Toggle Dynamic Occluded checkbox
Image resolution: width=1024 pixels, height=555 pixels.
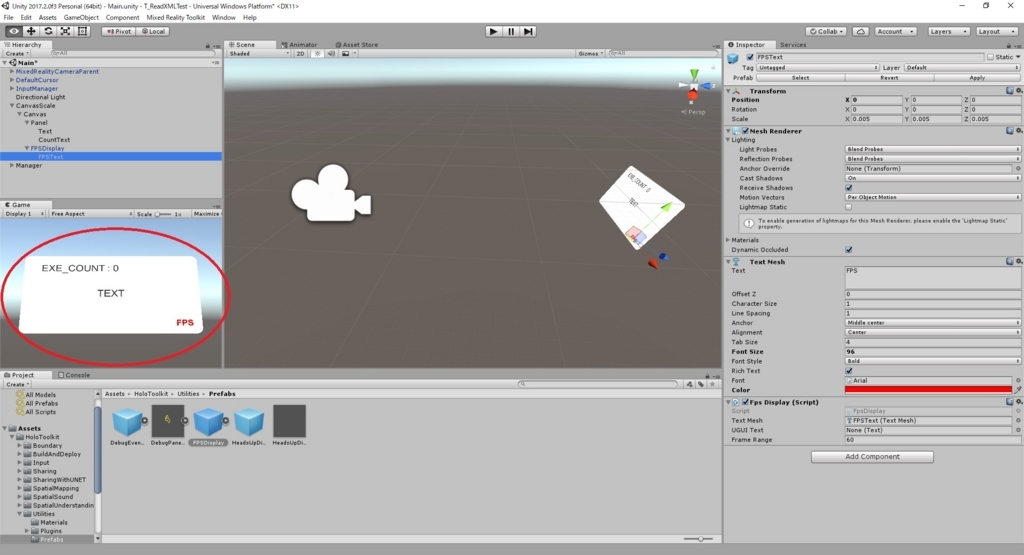click(x=849, y=249)
